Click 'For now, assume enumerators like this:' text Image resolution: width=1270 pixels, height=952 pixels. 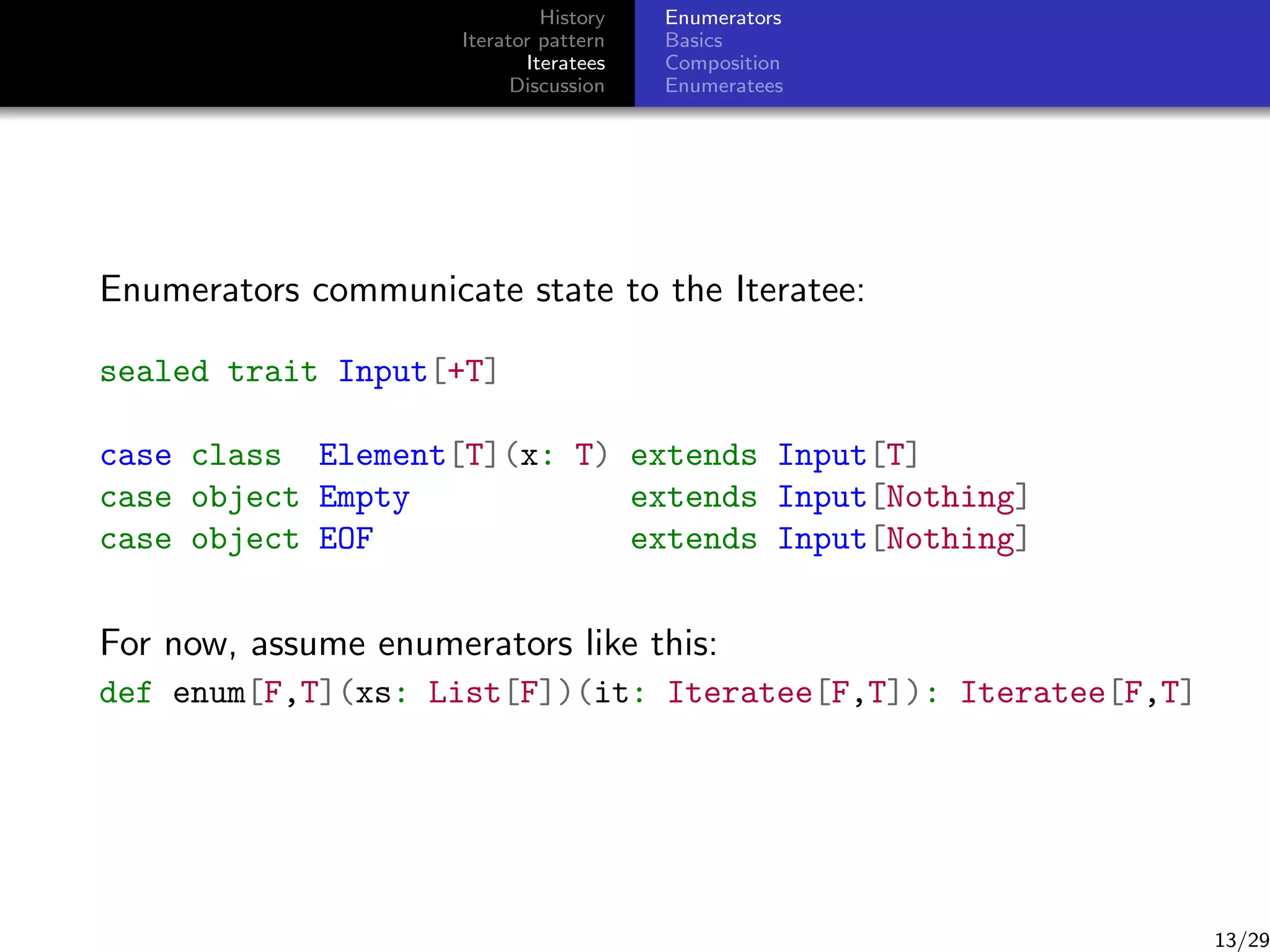pyautogui.click(x=409, y=643)
